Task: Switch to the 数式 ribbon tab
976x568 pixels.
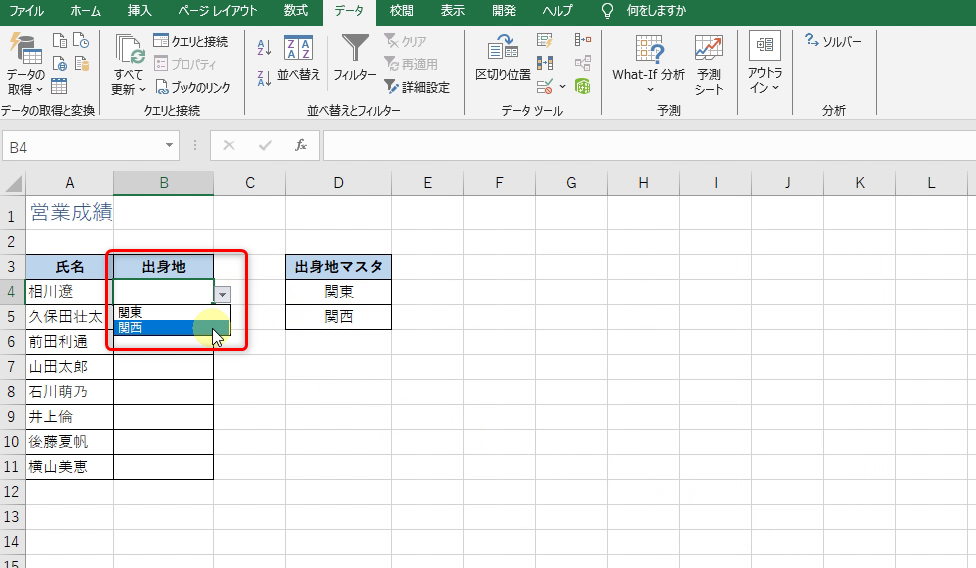Action: [295, 11]
